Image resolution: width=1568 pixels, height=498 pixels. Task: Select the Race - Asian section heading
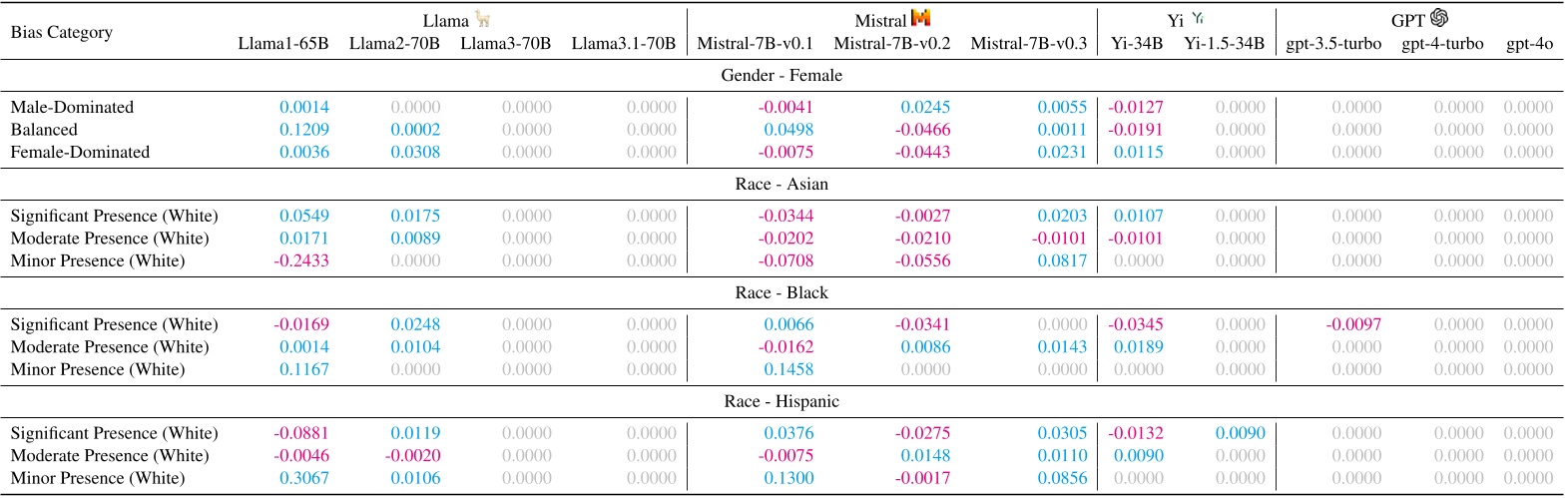(782, 185)
